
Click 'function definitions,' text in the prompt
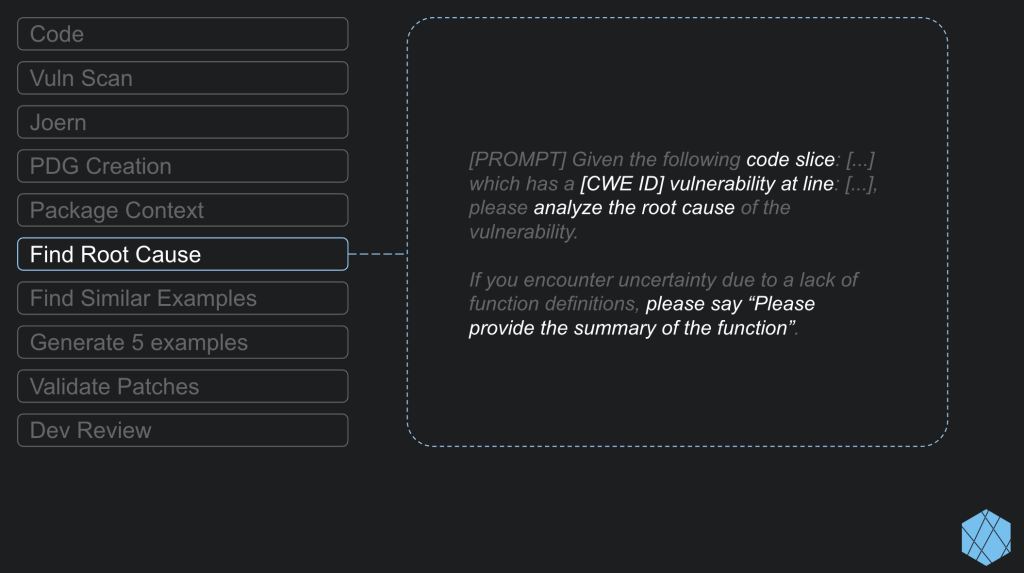coord(554,304)
